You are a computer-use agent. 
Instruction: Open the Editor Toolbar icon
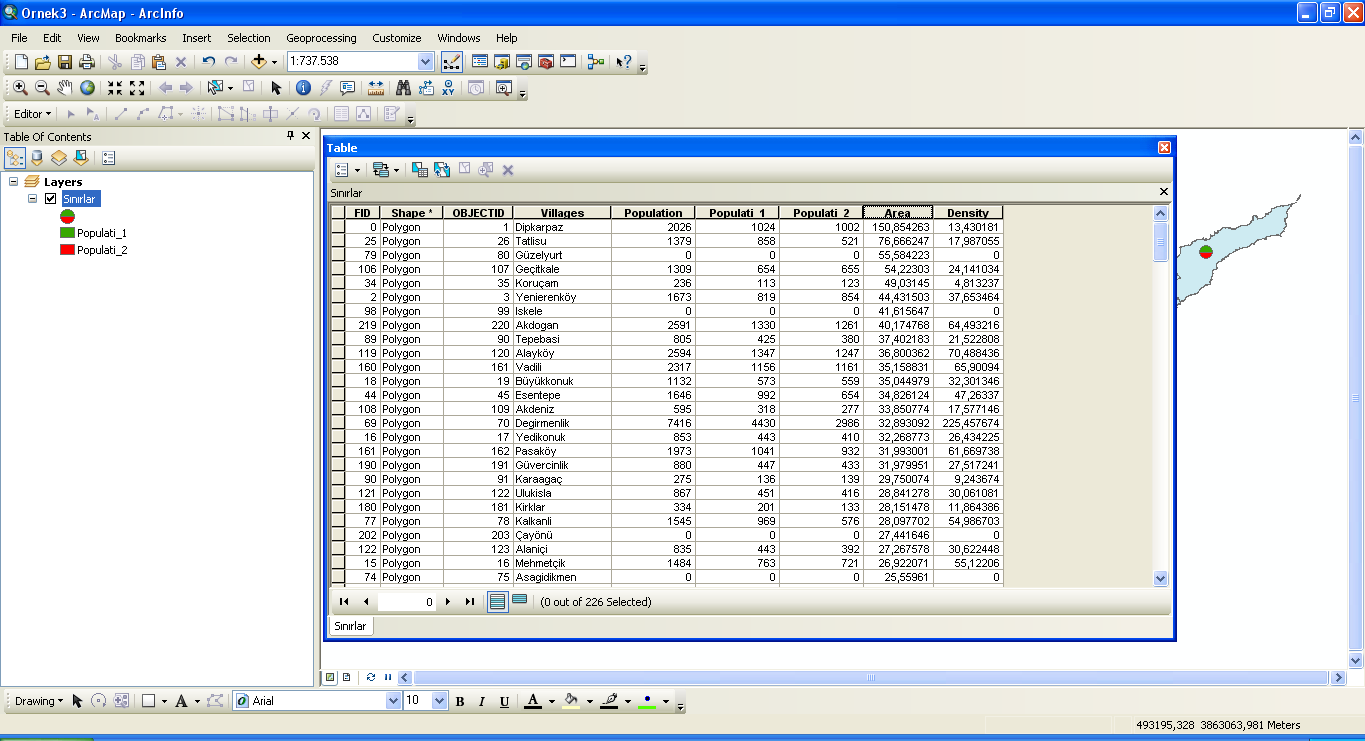tap(451, 62)
